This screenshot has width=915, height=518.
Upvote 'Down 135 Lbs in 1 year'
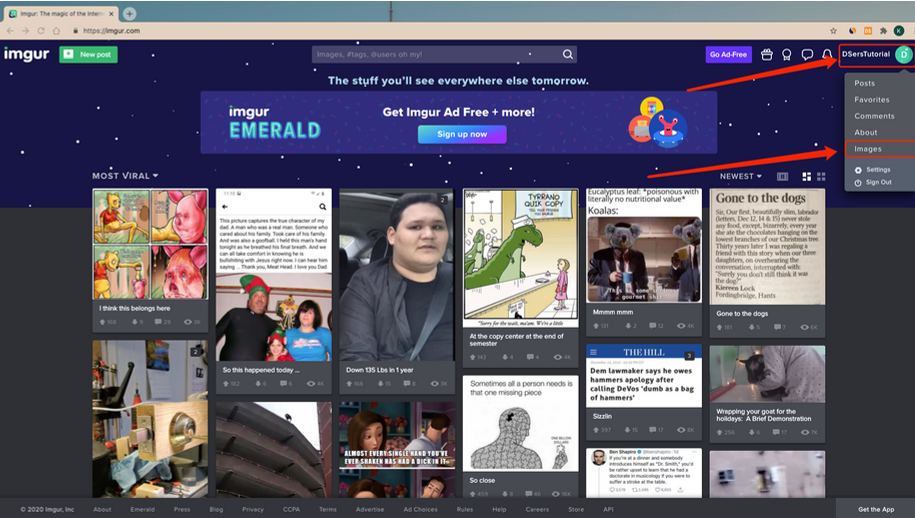pos(350,383)
